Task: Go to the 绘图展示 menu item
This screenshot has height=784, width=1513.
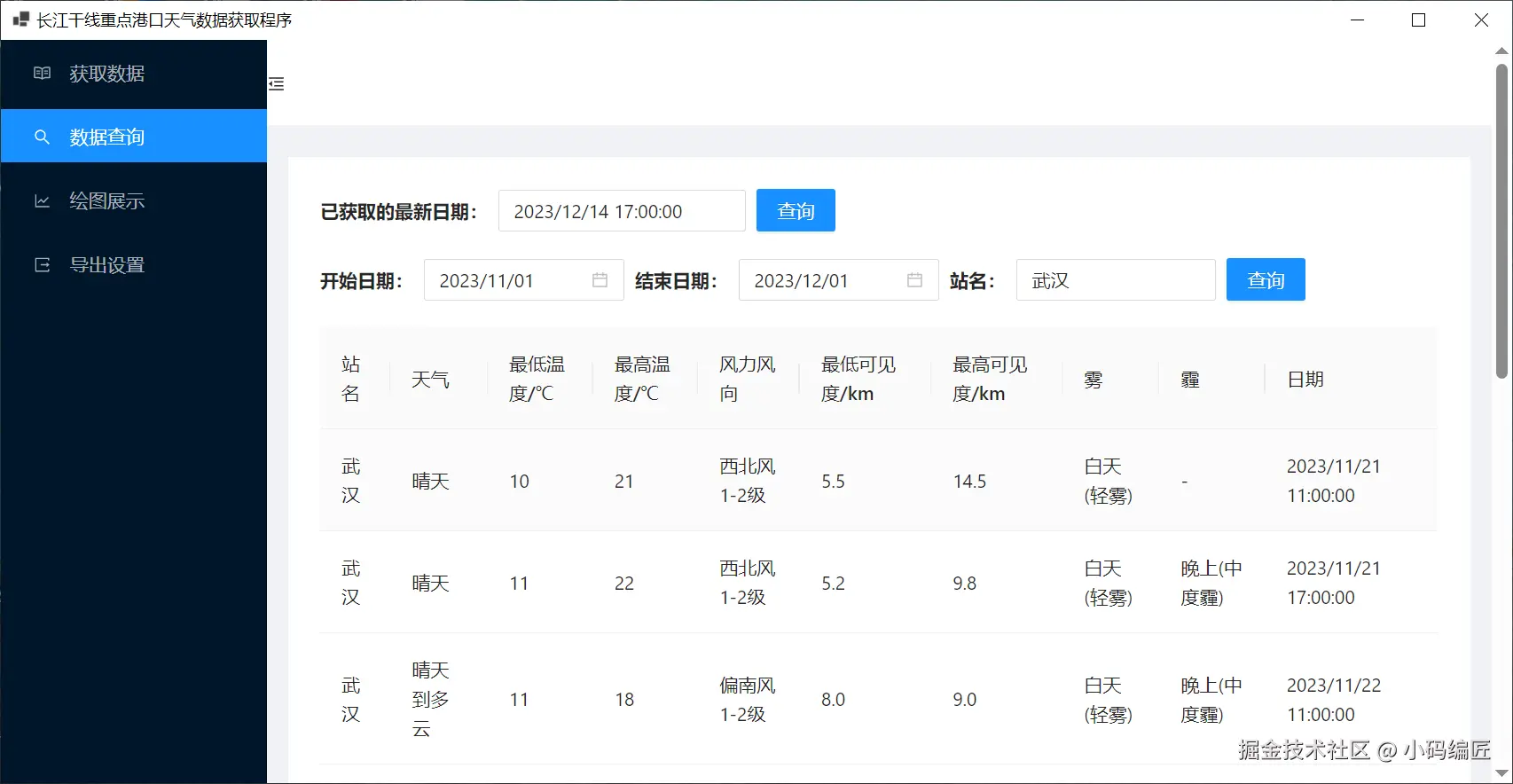Action: (x=134, y=201)
